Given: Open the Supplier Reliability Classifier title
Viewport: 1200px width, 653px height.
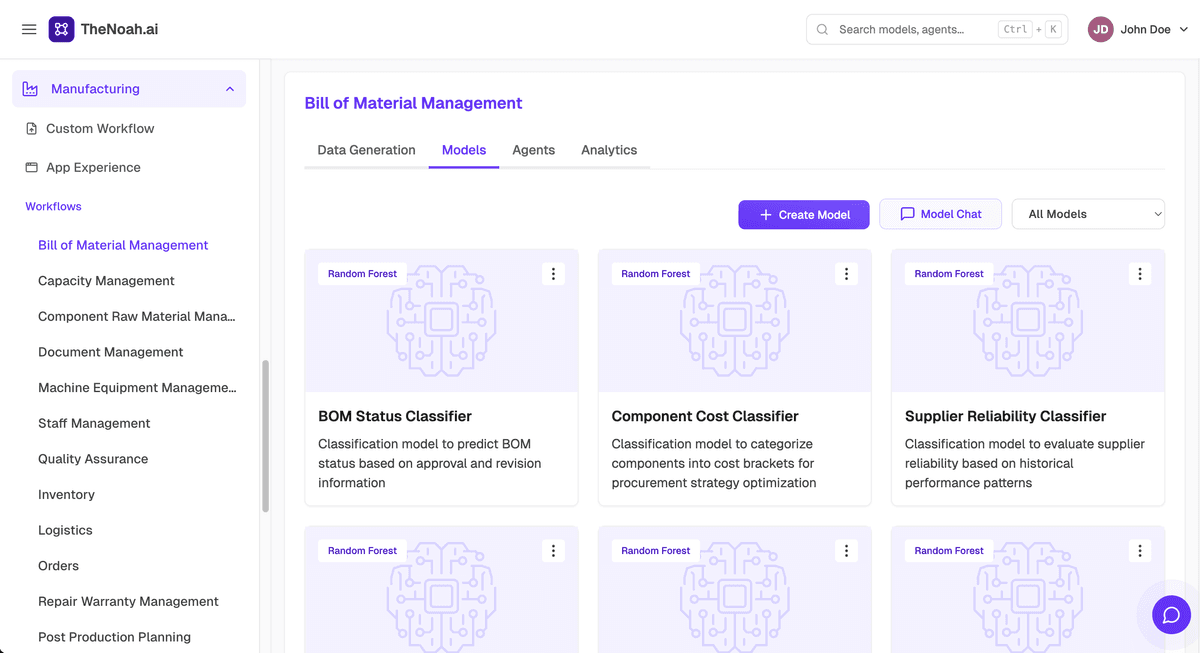Looking at the screenshot, I should tap(1005, 416).
